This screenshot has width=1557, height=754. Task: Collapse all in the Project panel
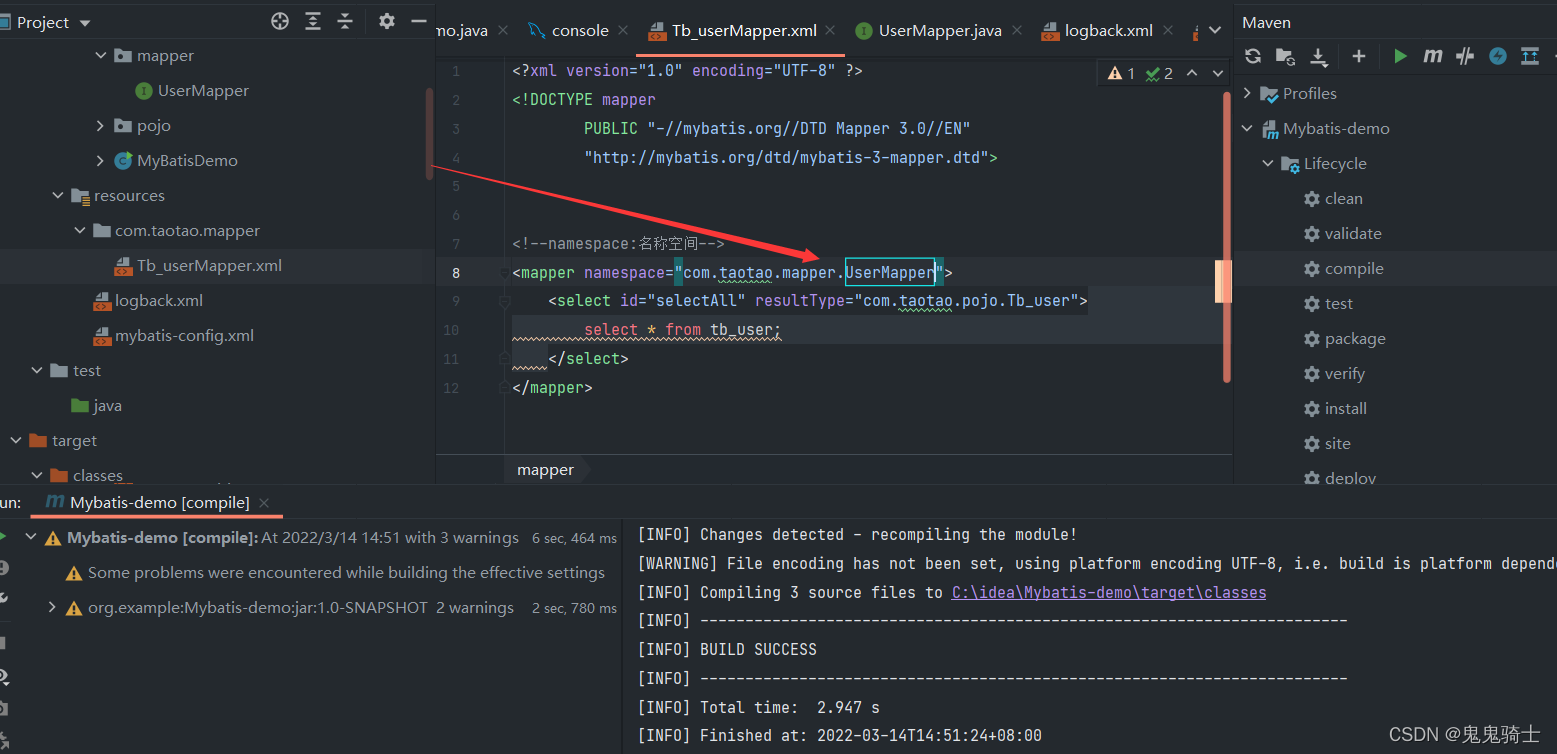[345, 22]
